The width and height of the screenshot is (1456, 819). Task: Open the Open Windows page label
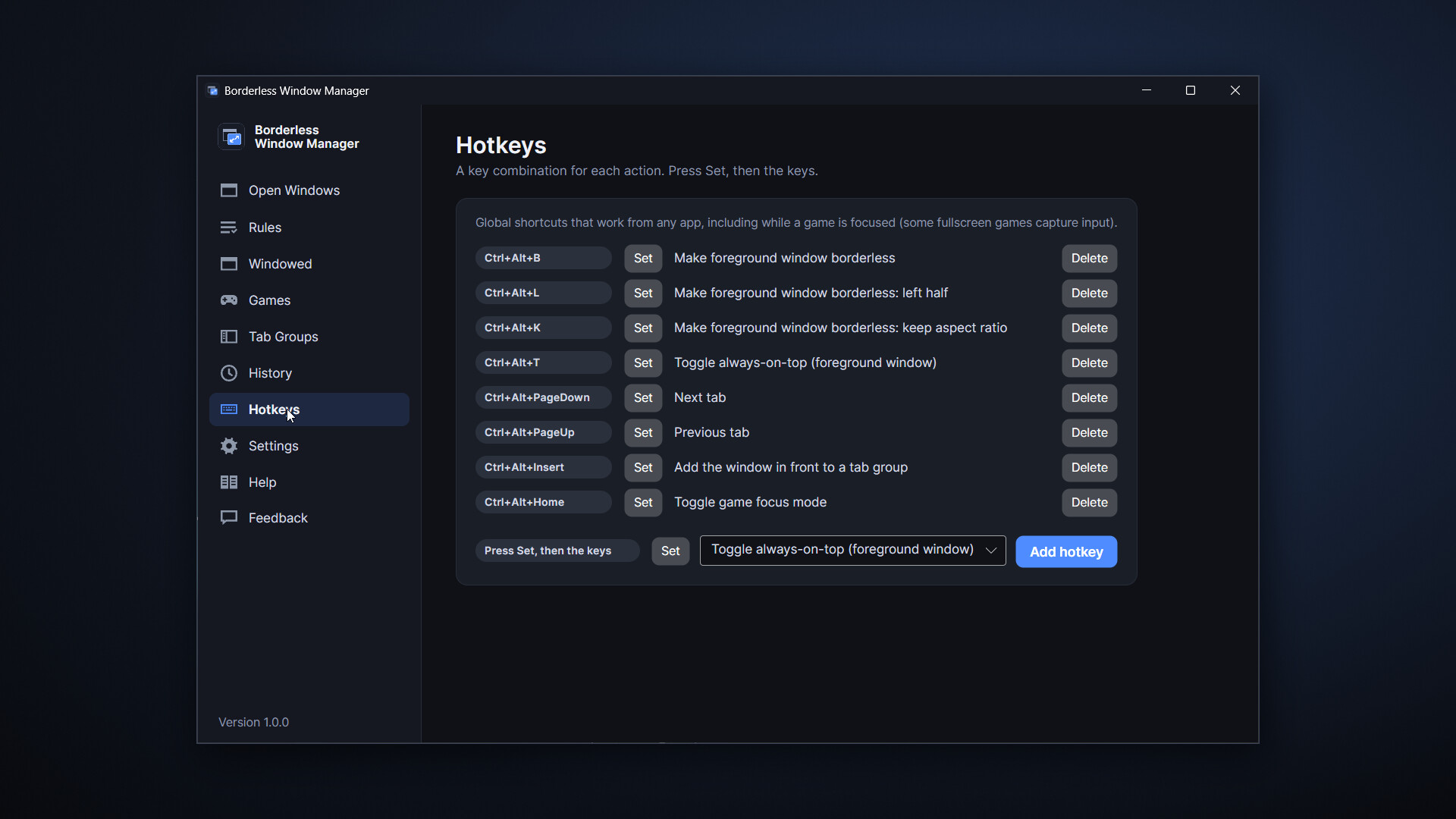(294, 190)
